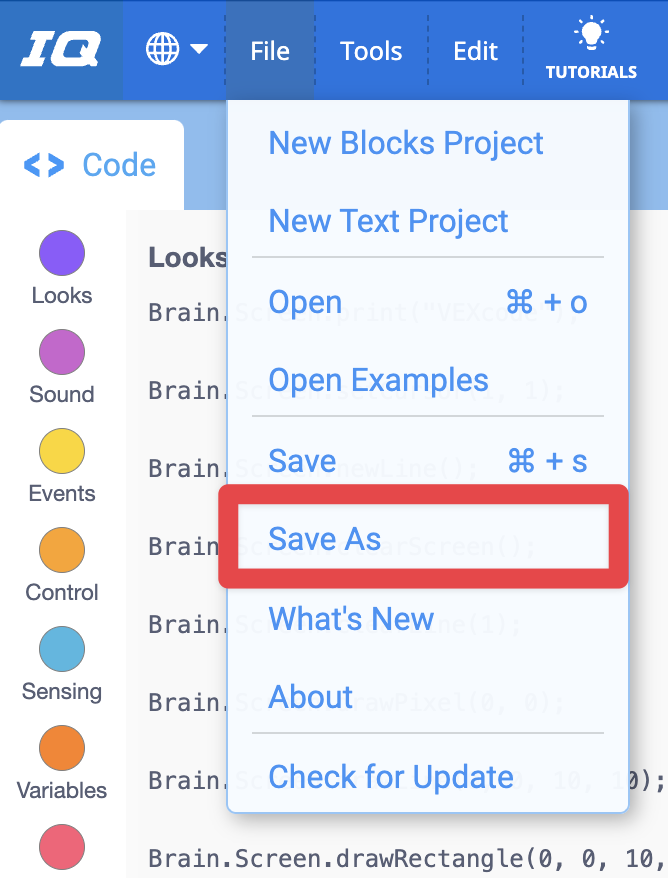Click Check for Update
Screen dimensions: 668x878
pos(390,777)
